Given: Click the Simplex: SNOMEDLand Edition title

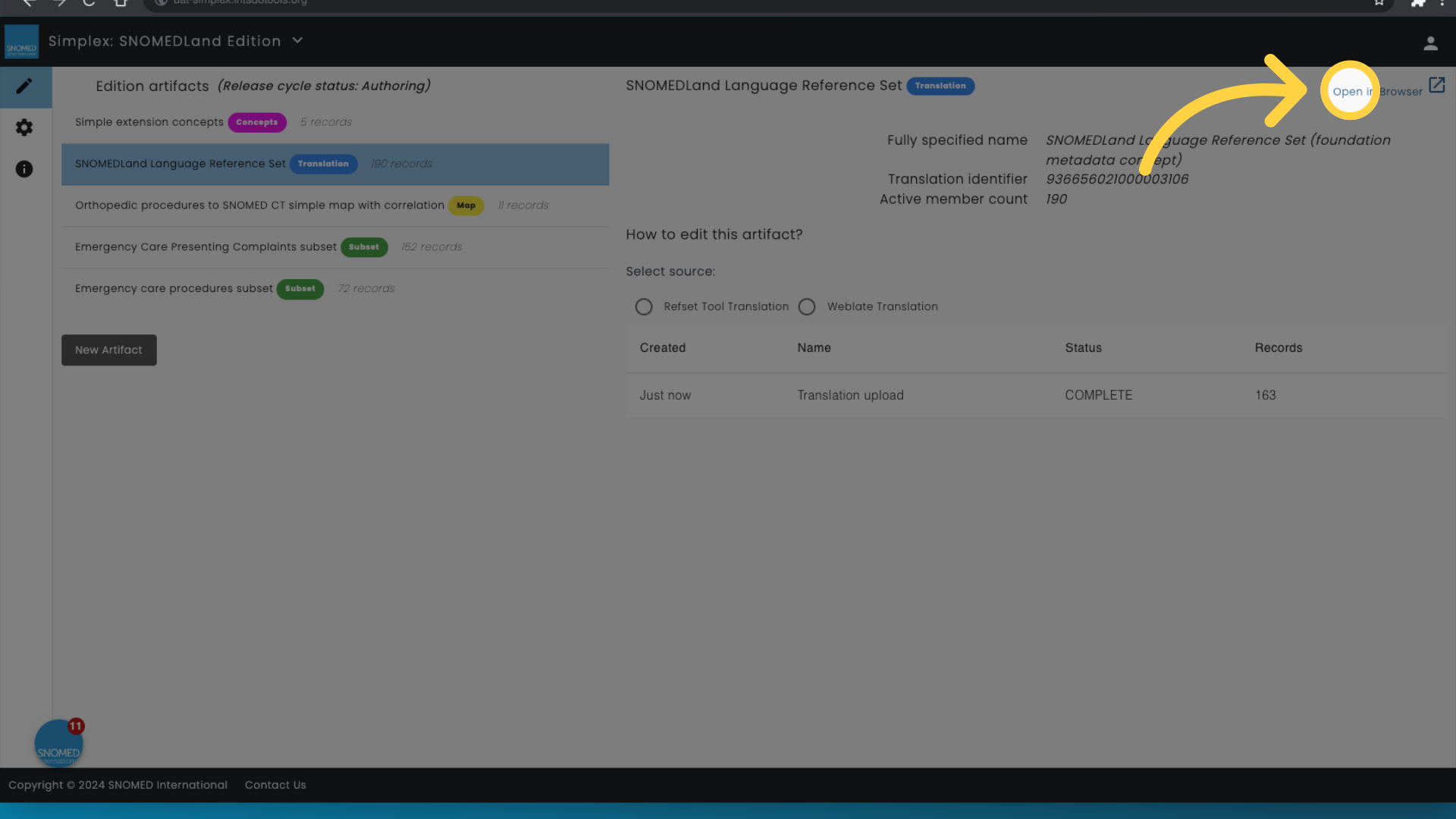Looking at the screenshot, I should (165, 41).
